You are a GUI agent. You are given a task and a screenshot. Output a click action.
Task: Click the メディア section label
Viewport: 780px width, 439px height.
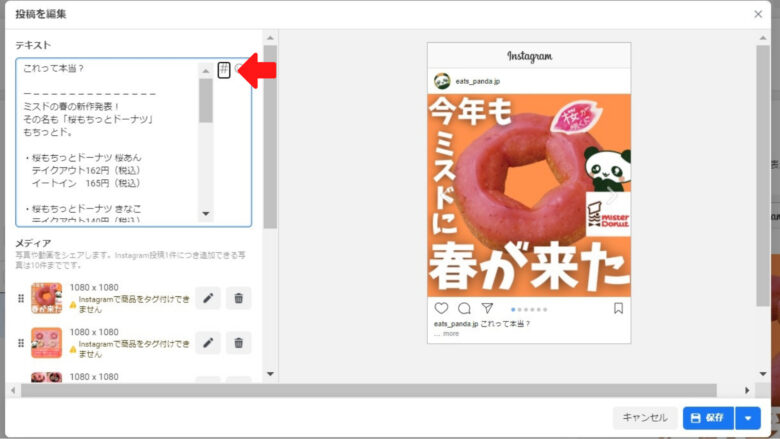click(33, 243)
